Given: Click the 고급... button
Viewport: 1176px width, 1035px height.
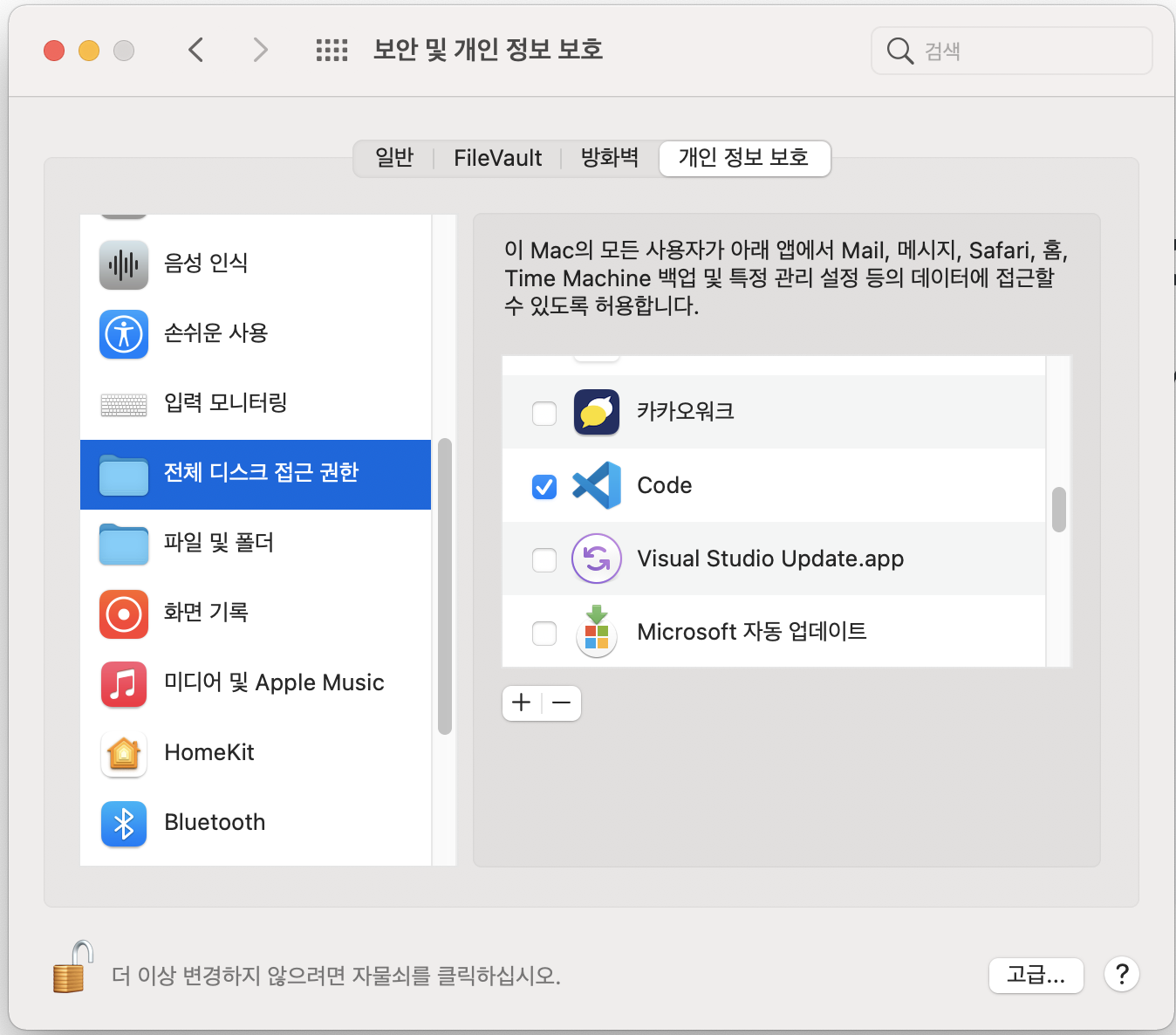Looking at the screenshot, I should click(x=1036, y=975).
